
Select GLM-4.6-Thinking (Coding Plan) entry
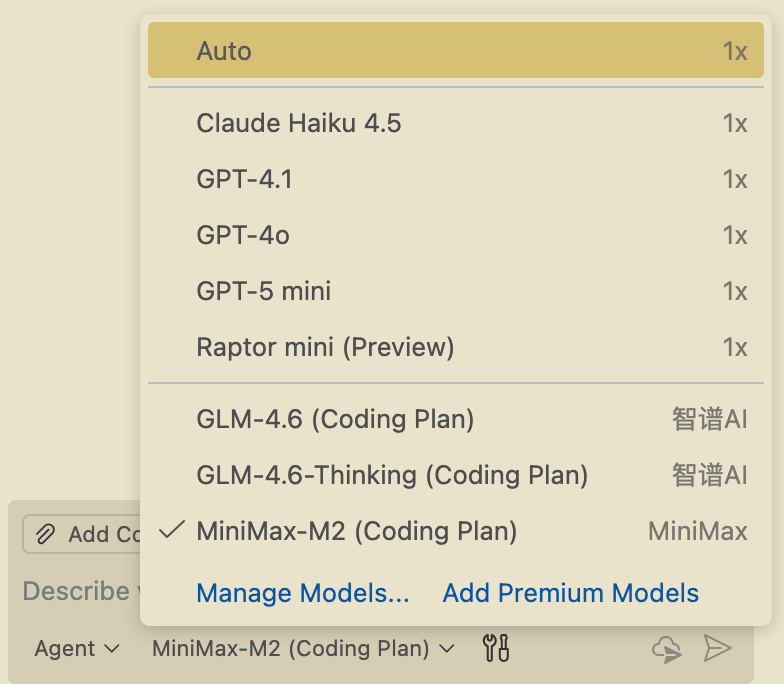pyautogui.click(x=456, y=475)
